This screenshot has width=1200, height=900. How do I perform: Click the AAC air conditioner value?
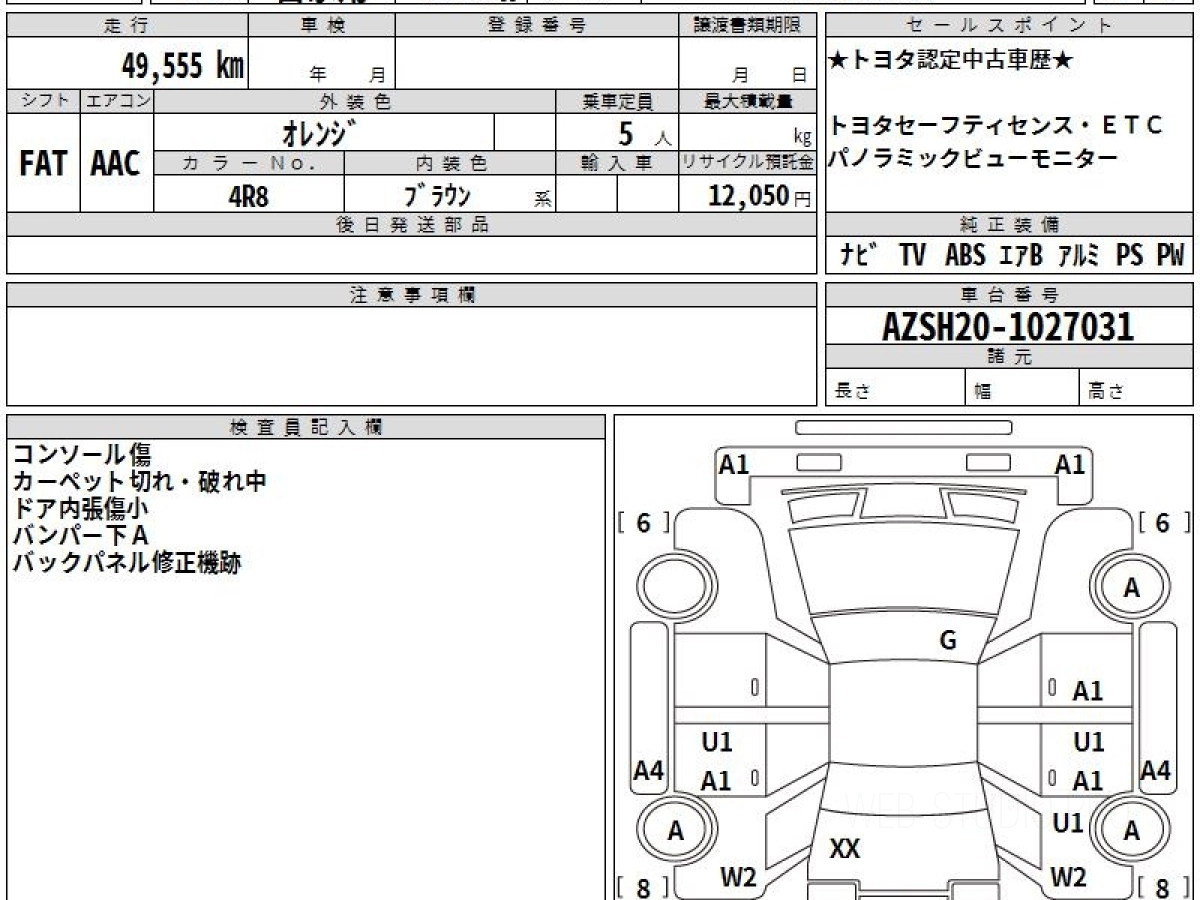(x=117, y=163)
